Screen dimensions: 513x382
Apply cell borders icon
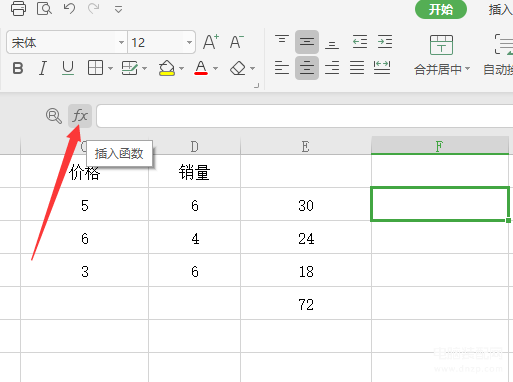(x=95, y=68)
